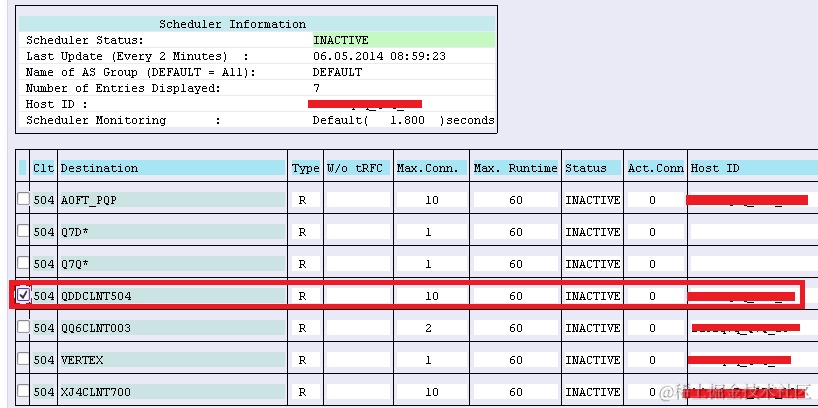This screenshot has width=818, height=408.
Task: Select the QQ6CLNT003 destination cell
Action: point(172,328)
